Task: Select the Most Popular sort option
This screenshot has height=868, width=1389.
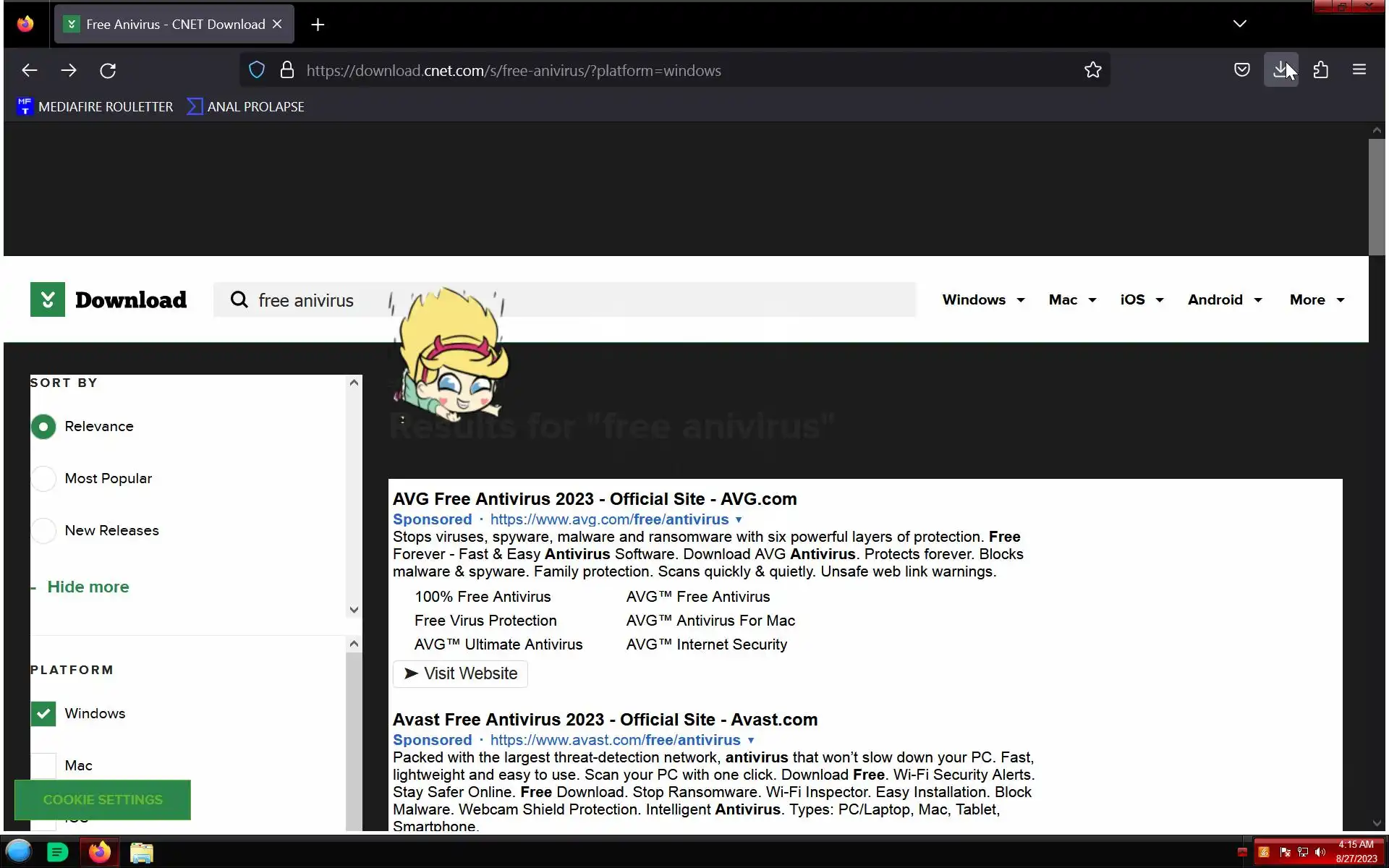Action: tap(43, 479)
